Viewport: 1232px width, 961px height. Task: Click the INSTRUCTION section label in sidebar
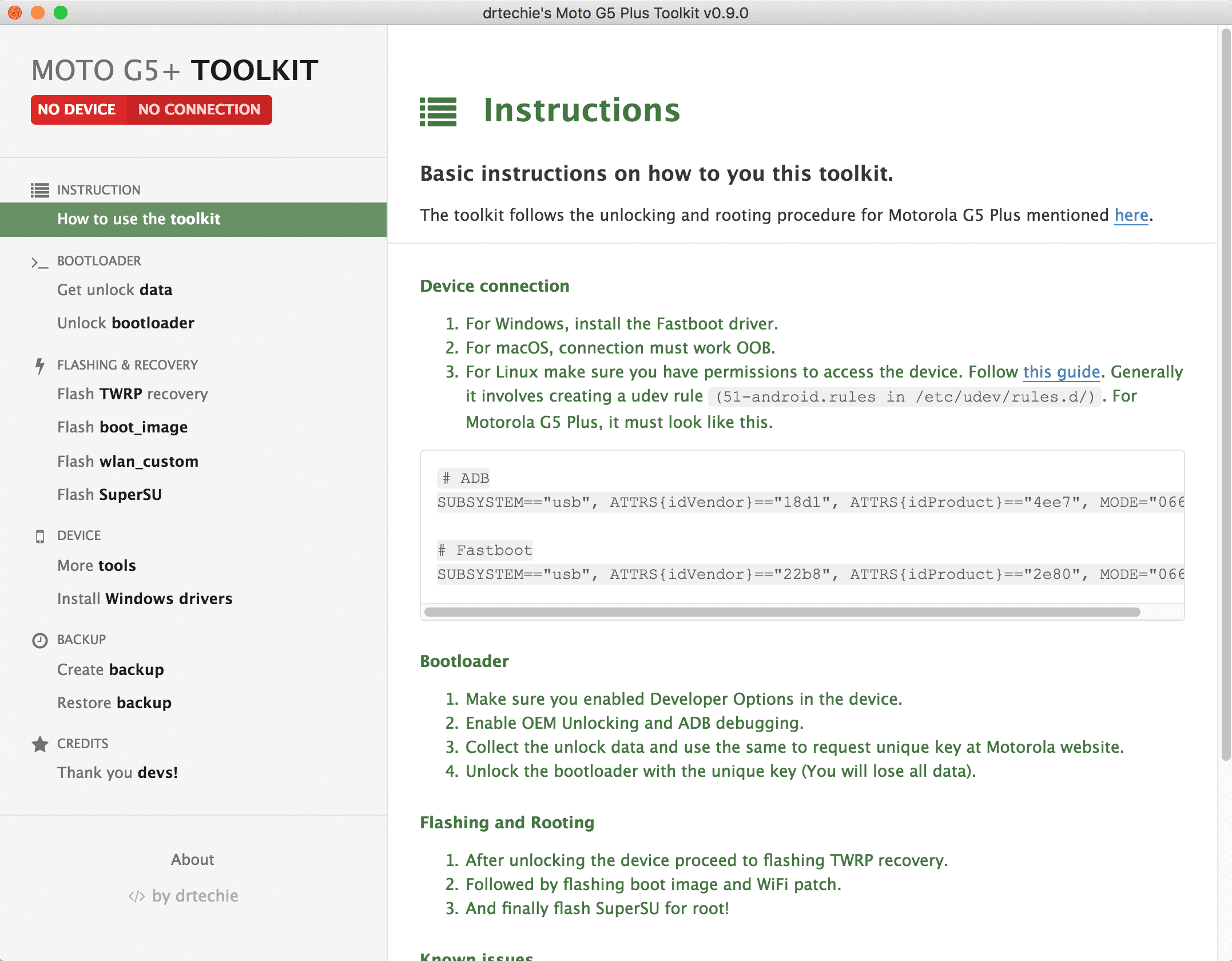coord(98,190)
